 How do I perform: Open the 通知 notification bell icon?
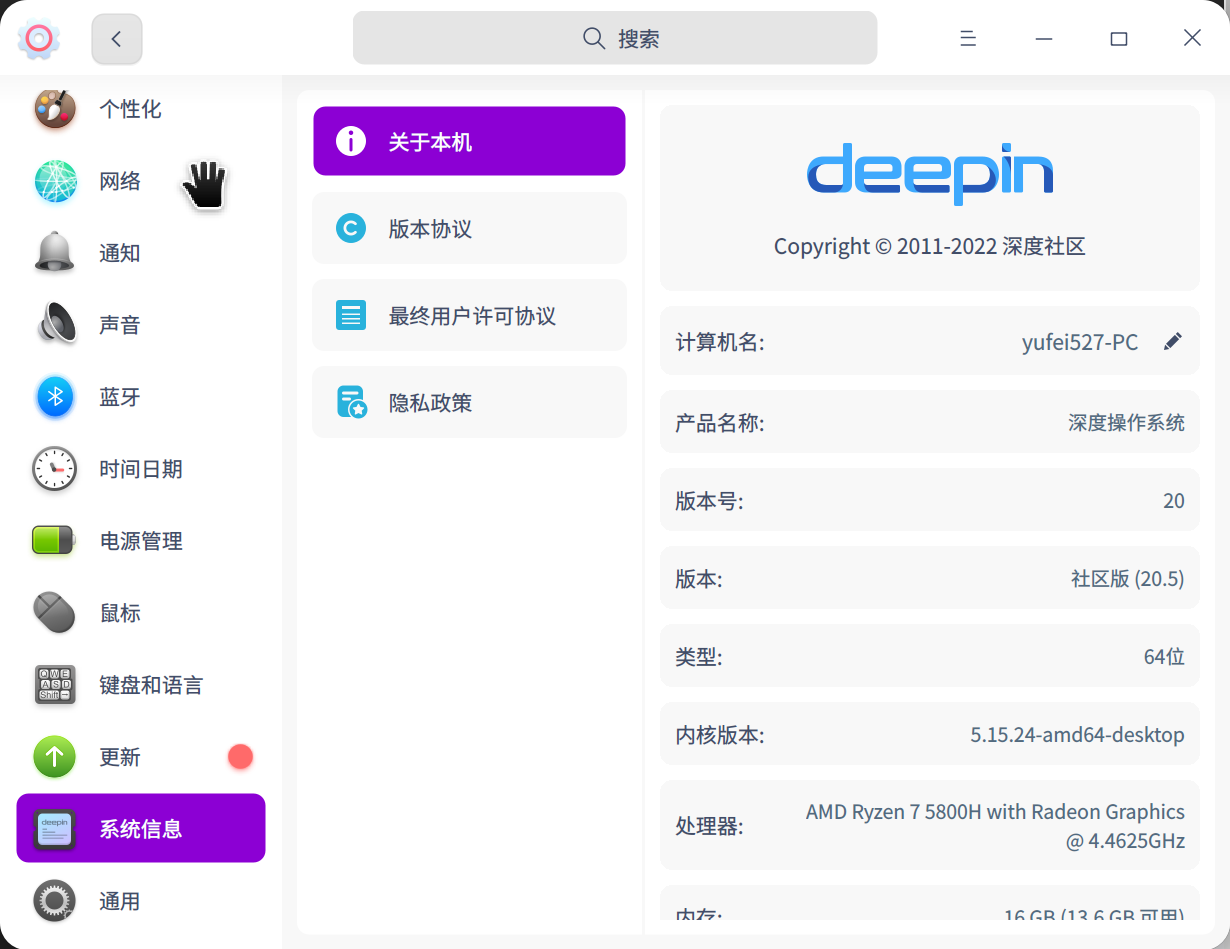tap(55, 253)
